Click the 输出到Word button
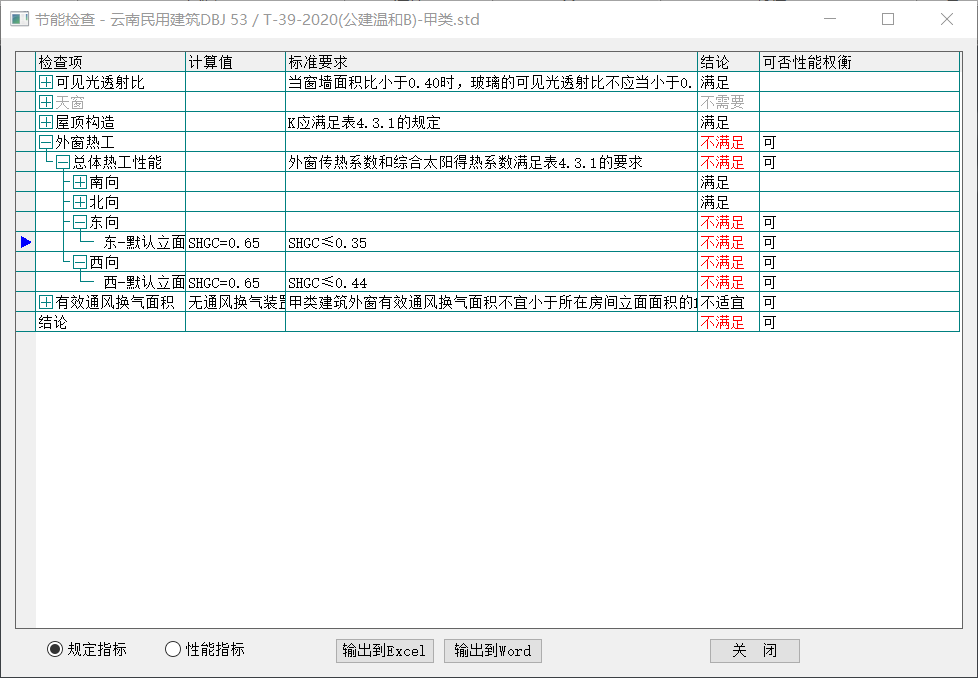Image resolution: width=978 pixels, height=678 pixels. pos(492,651)
